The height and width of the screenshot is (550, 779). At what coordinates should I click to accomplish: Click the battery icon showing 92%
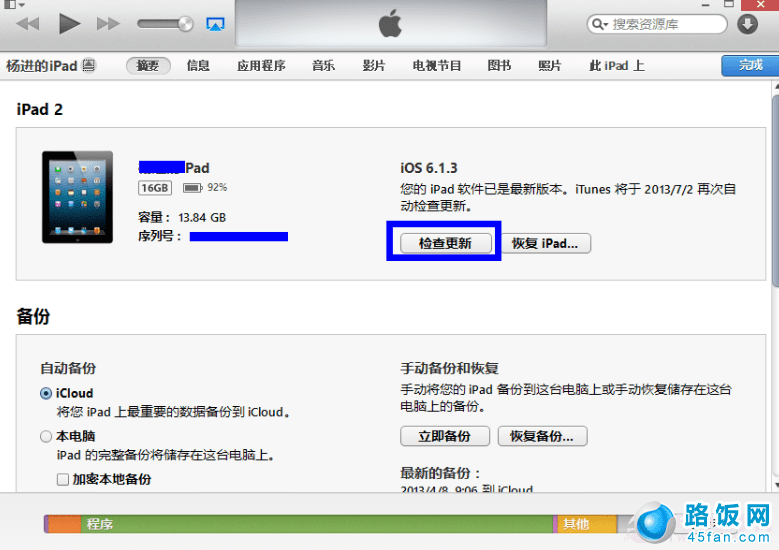[x=193, y=188]
